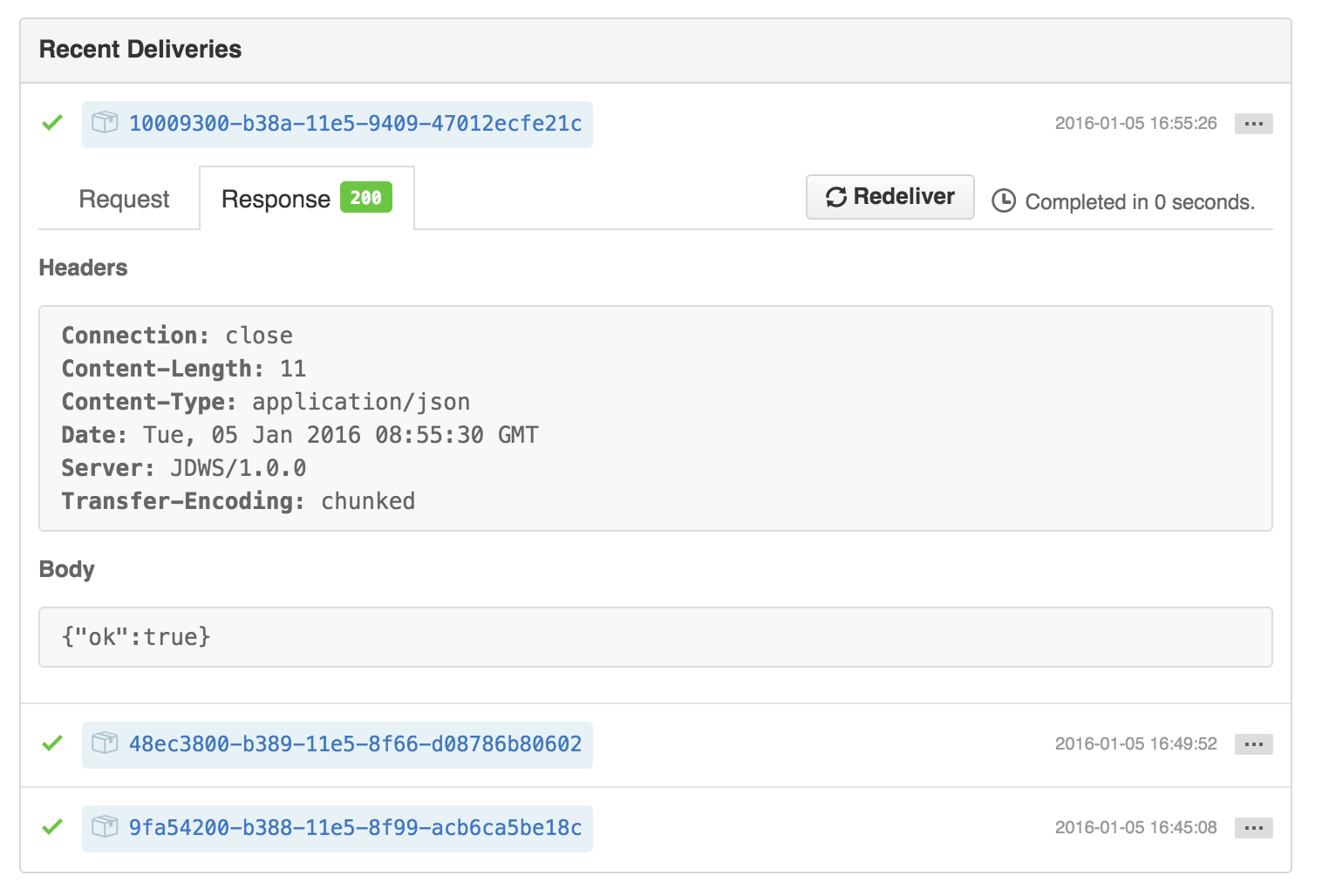Screen dimensions: 1322x896
Task: Open delivery 48ec3800-b389-11e5-8f66-d08786b80602
Action: pos(355,744)
